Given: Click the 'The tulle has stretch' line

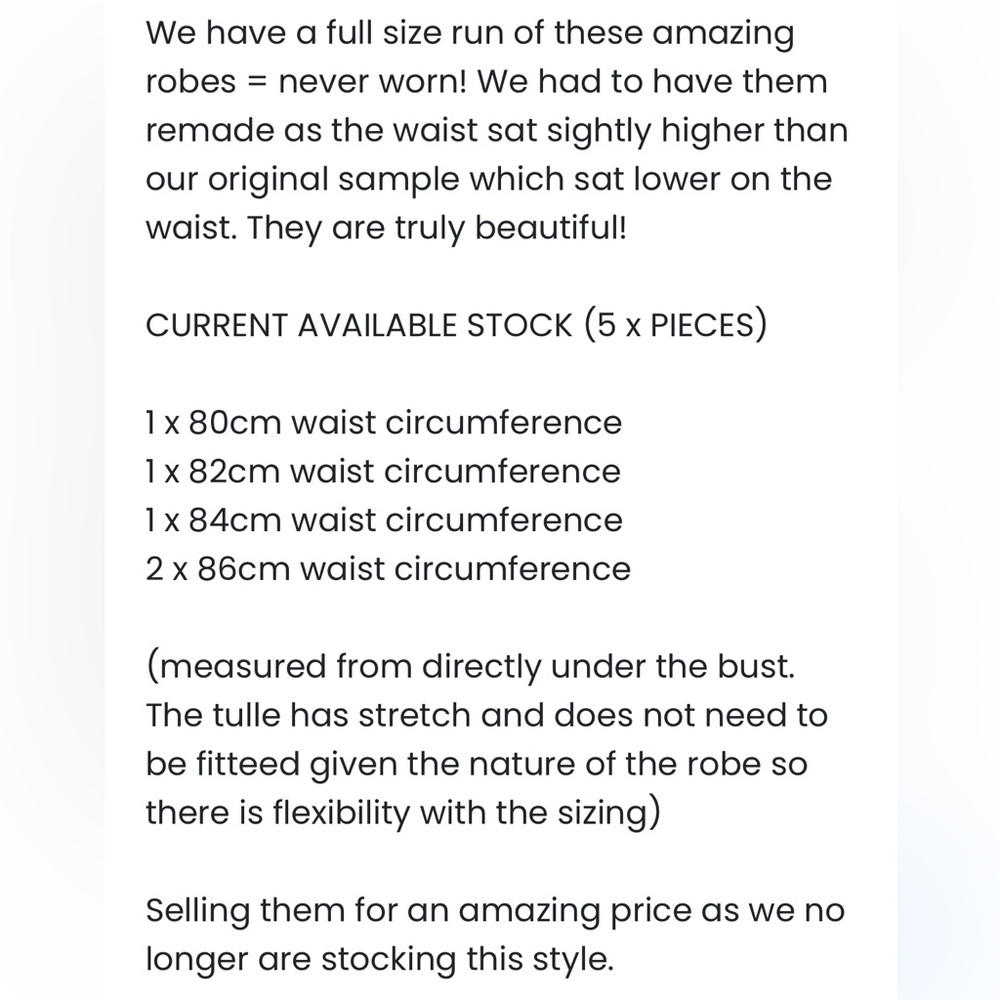Looking at the screenshot, I should pos(487,714).
